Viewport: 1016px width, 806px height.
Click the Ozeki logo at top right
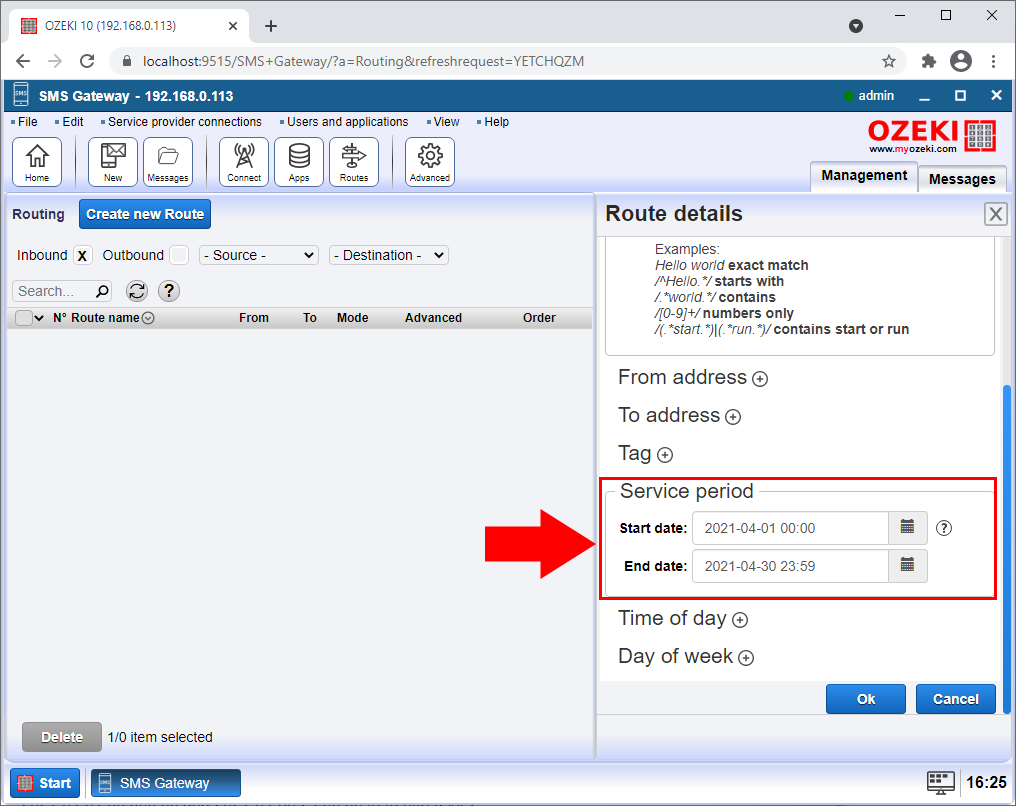932,135
